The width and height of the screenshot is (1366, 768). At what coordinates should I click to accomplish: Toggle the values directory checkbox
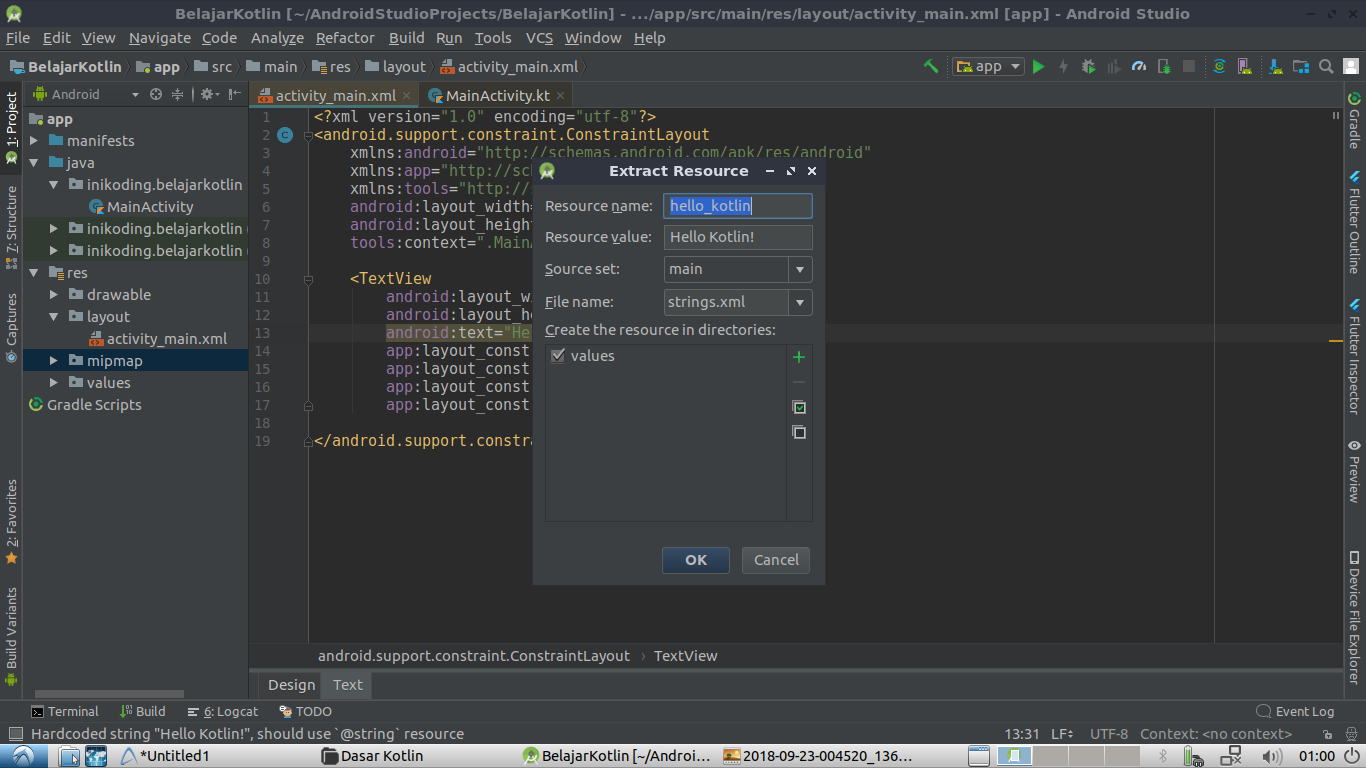pyautogui.click(x=558, y=356)
